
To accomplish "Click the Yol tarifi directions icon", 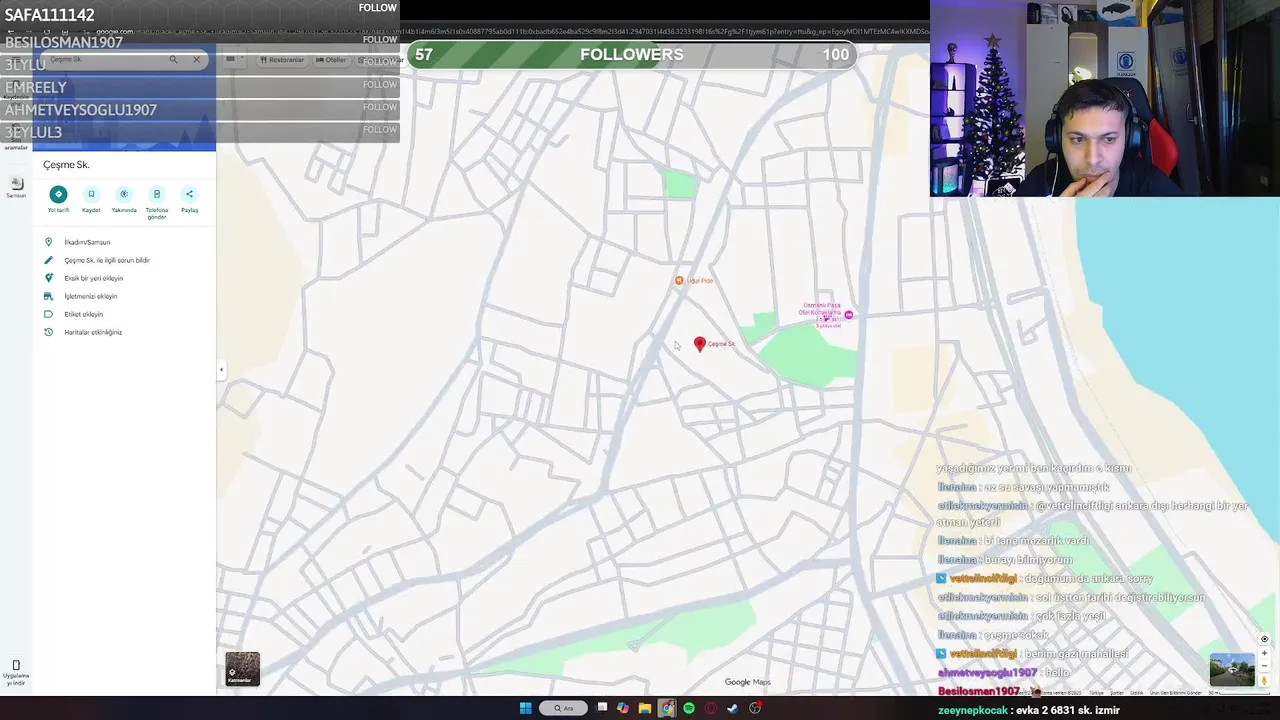I will 58,194.
